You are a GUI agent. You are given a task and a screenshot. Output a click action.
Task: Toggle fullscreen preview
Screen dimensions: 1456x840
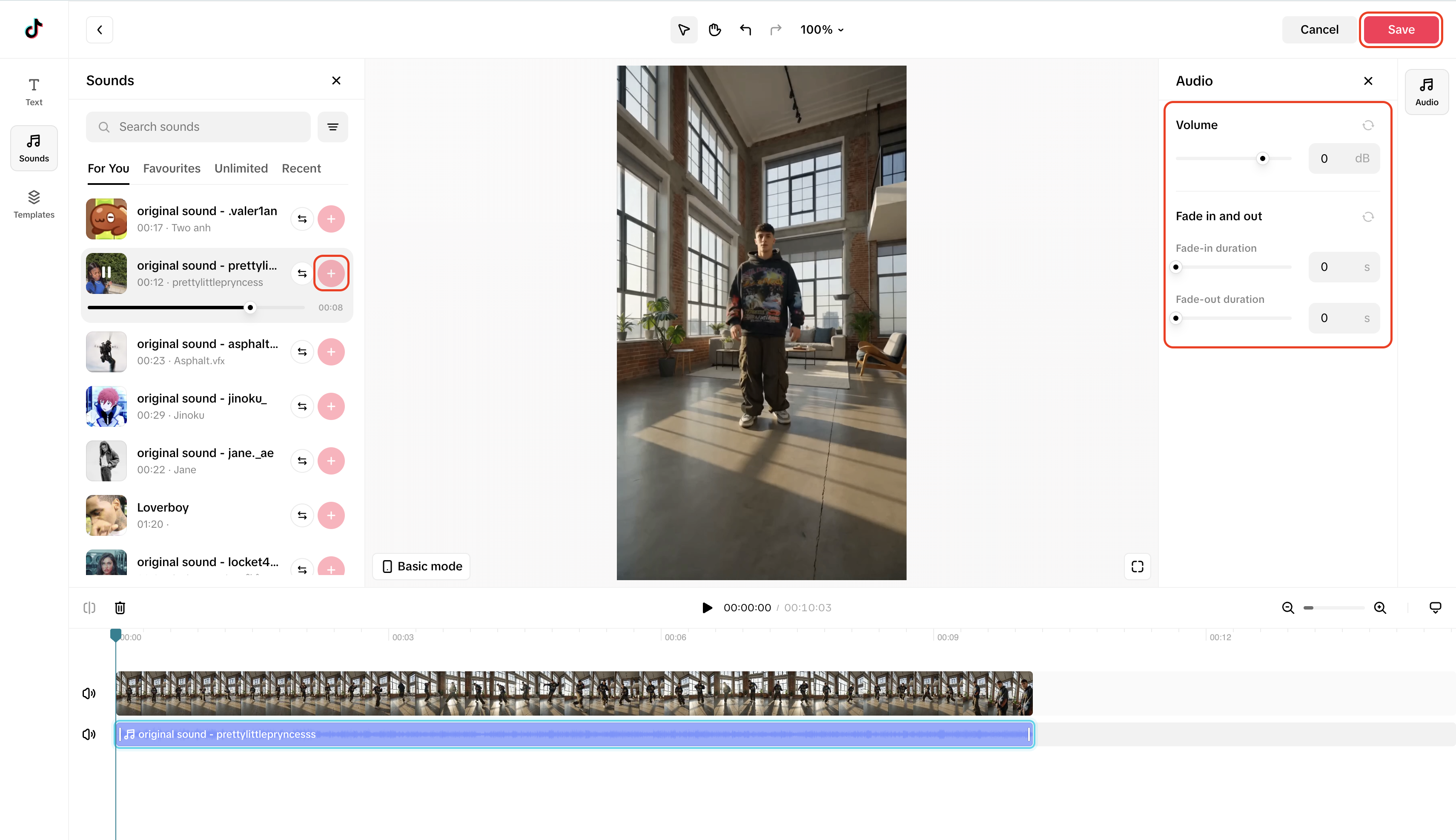pyautogui.click(x=1137, y=567)
